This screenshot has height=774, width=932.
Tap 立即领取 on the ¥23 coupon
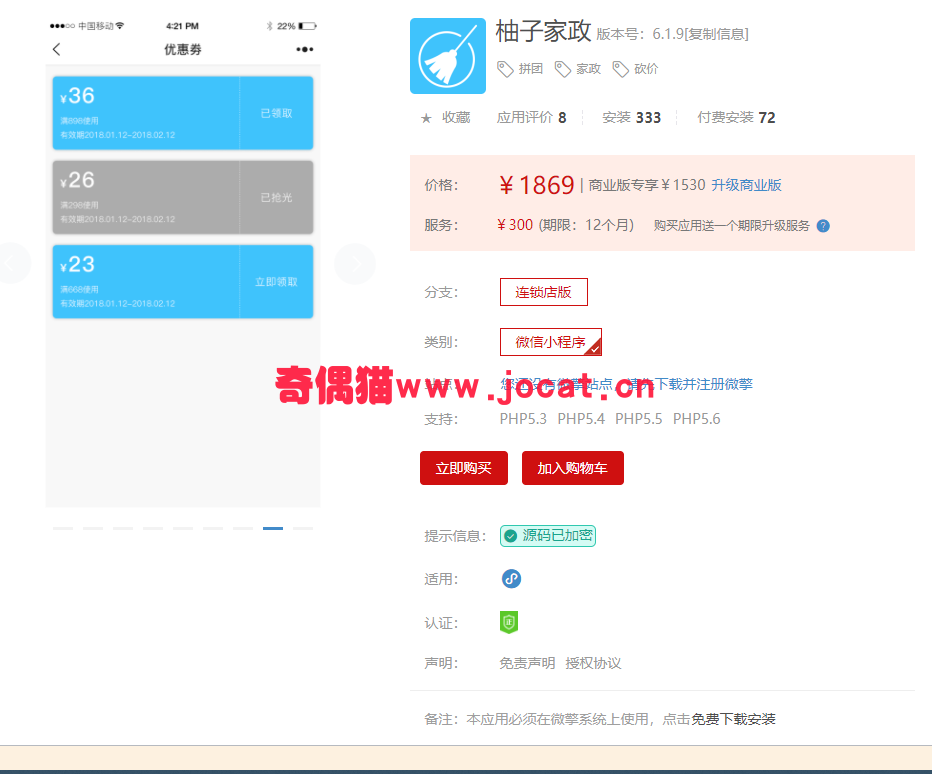[276, 282]
